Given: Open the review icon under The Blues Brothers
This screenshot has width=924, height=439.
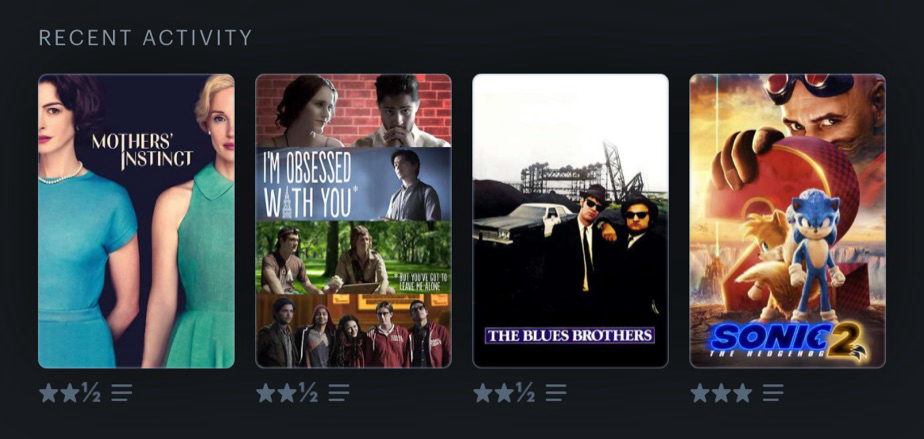Looking at the screenshot, I should point(556,392).
